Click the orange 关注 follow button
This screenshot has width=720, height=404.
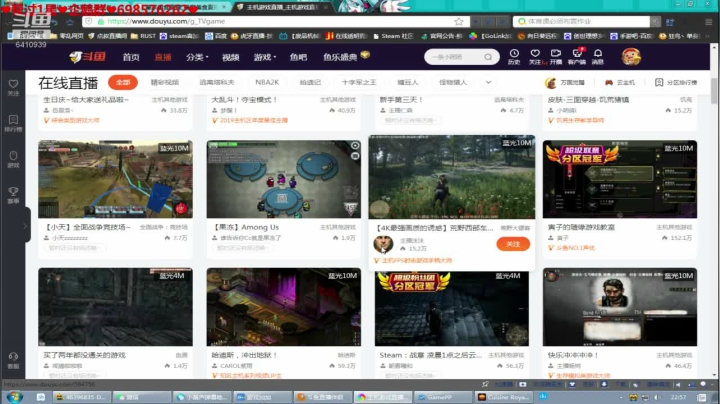pos(513,244)
